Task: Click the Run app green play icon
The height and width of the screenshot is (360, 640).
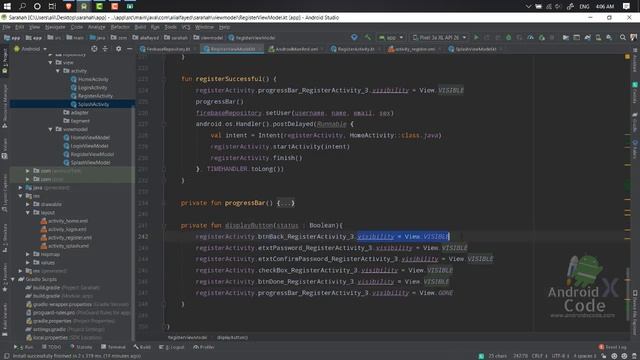Action: coord(476,38)
